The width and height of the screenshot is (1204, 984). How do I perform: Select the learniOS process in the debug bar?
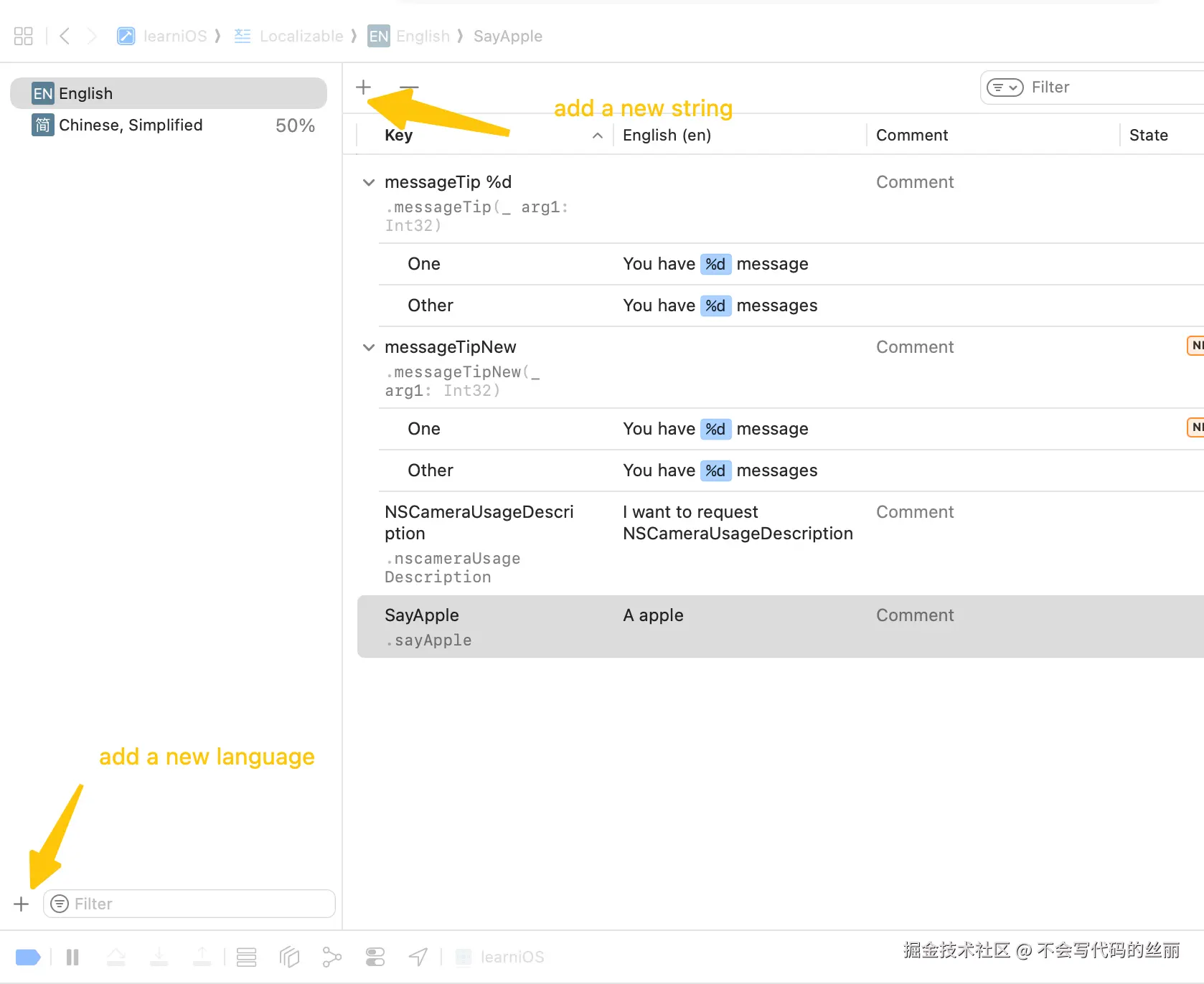500,957
